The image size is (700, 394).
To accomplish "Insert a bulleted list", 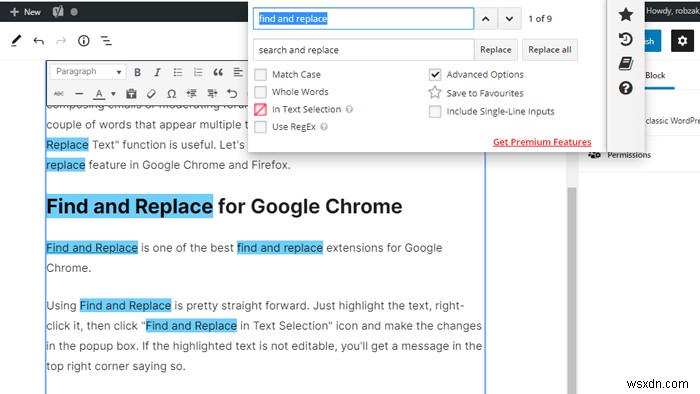I will (x=178, y=72).
